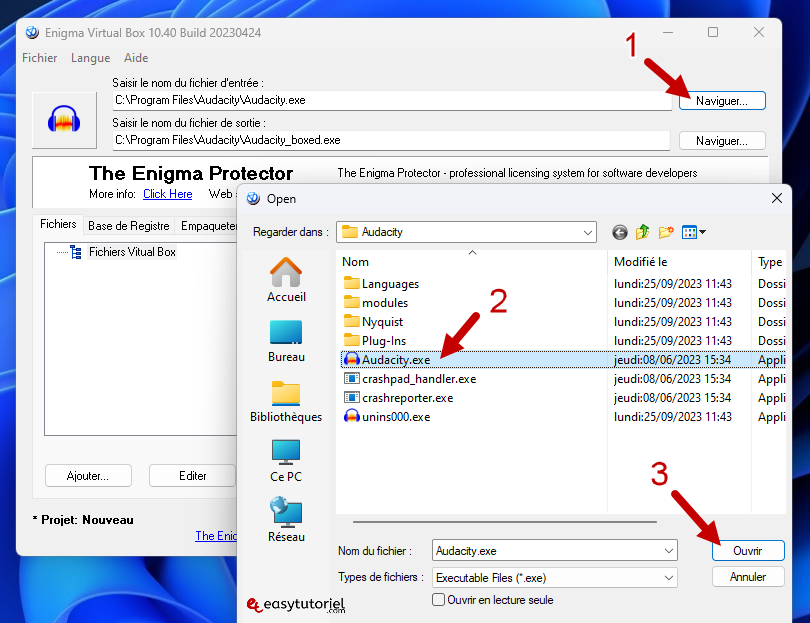Click the Fichiers Vitual Box tree icon
The image size is (810, 623).
click(x=76, y=252)
